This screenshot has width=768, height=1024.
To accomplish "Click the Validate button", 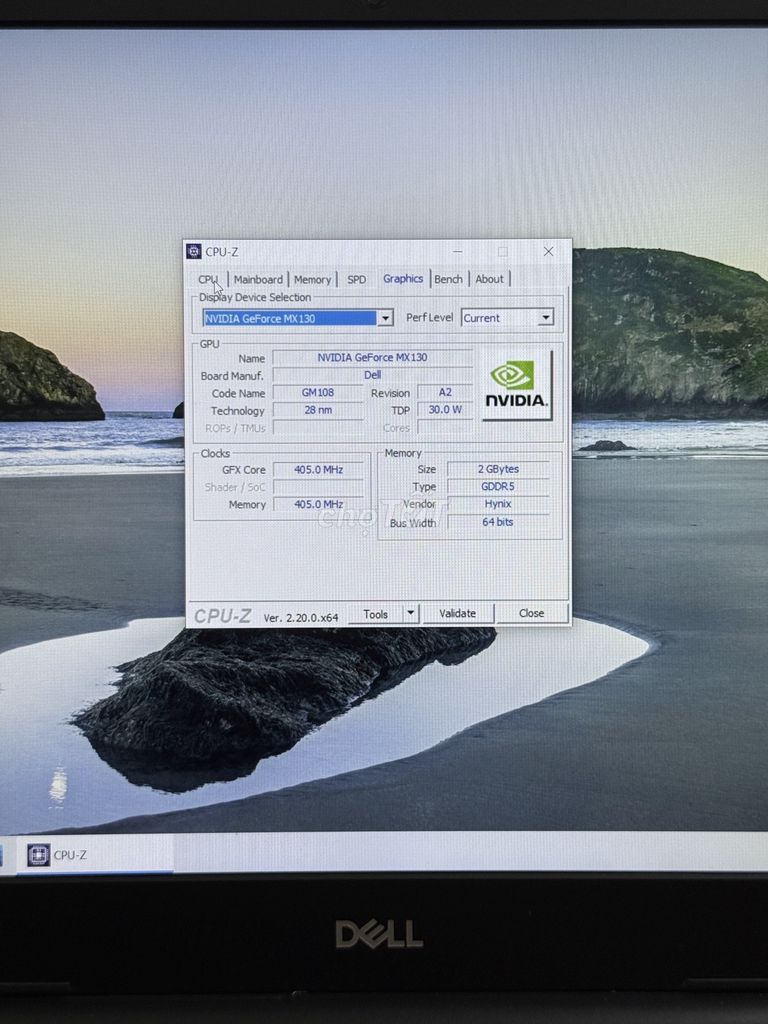I will click(457, 613).
